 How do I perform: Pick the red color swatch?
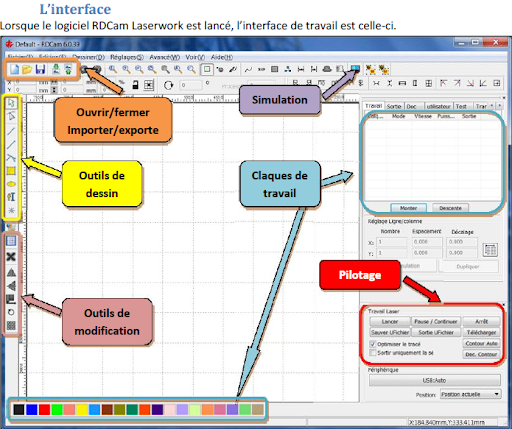[x=44, y=409]
